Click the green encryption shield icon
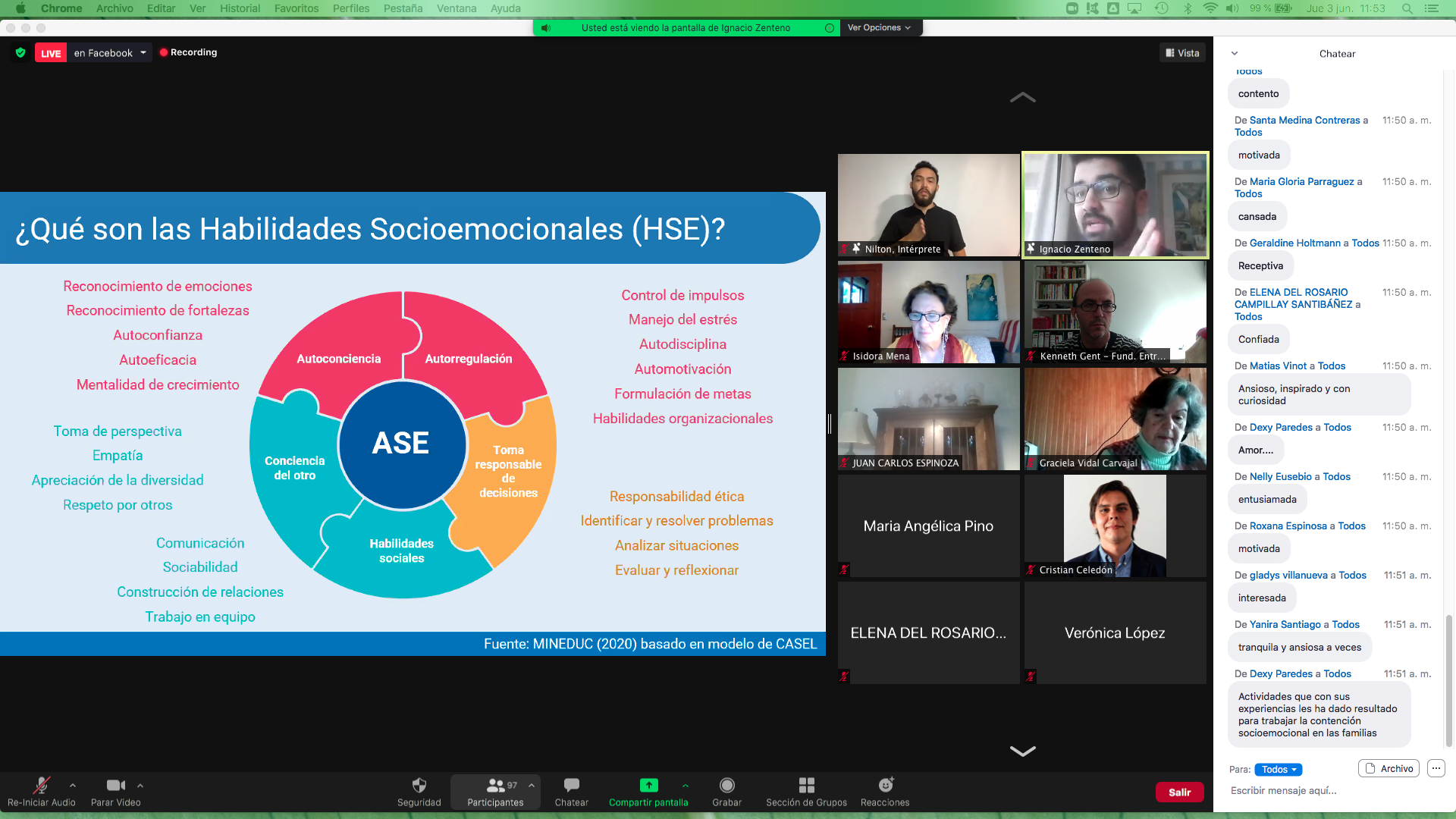1456x819 pixels. point(20,52)
